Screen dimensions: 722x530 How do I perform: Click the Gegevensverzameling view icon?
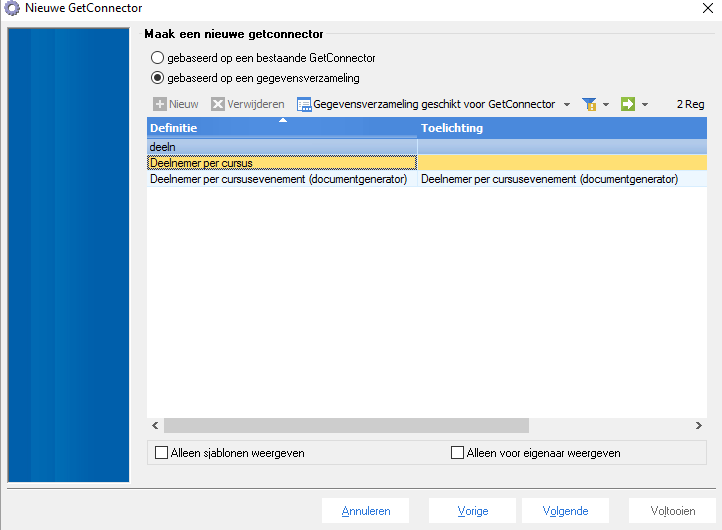[x=304, y=104]
